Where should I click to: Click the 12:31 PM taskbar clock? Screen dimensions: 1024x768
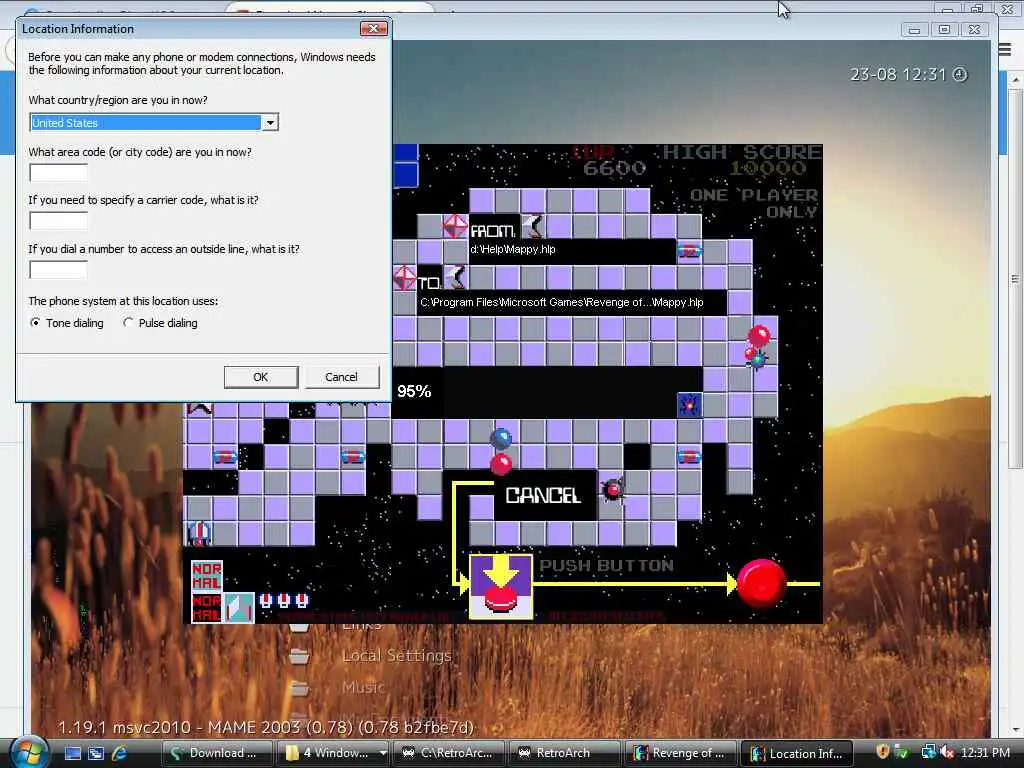tap(985, 752)
